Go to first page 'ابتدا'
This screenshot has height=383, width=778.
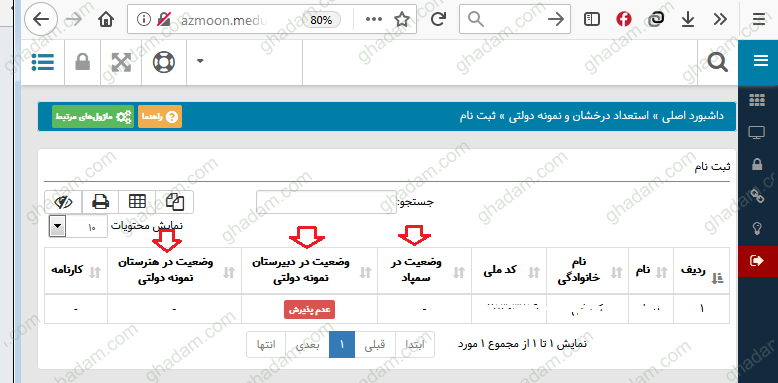tap(415, 344)
